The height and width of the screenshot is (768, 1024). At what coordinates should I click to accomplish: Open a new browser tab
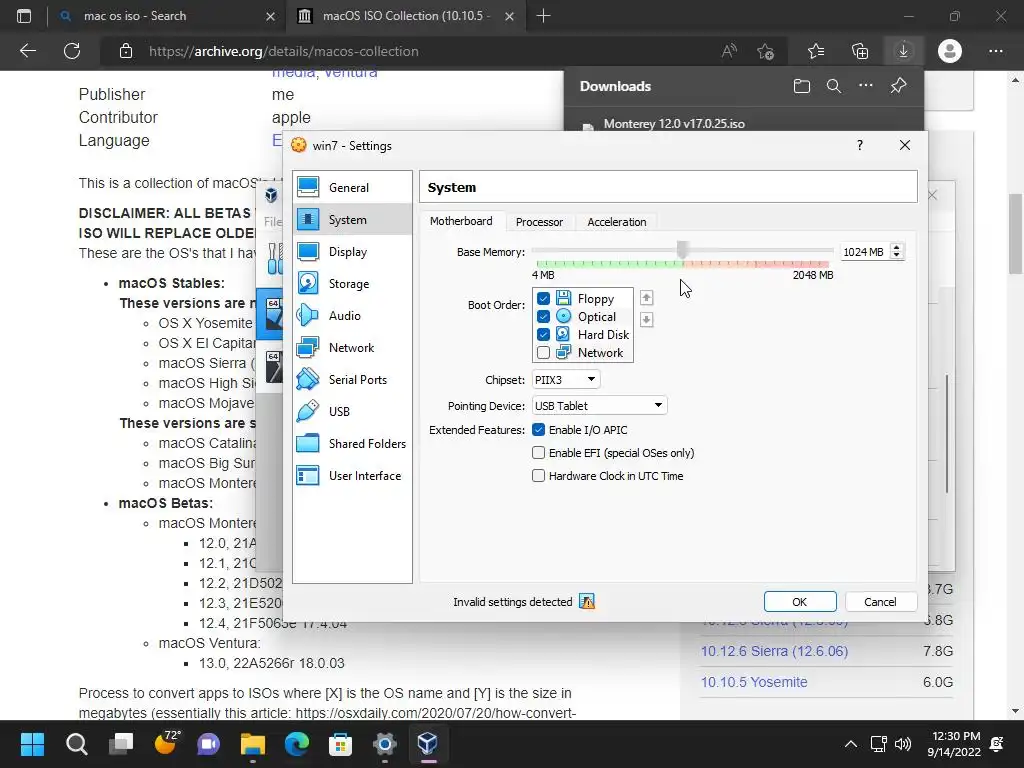(x=543, y=16)
